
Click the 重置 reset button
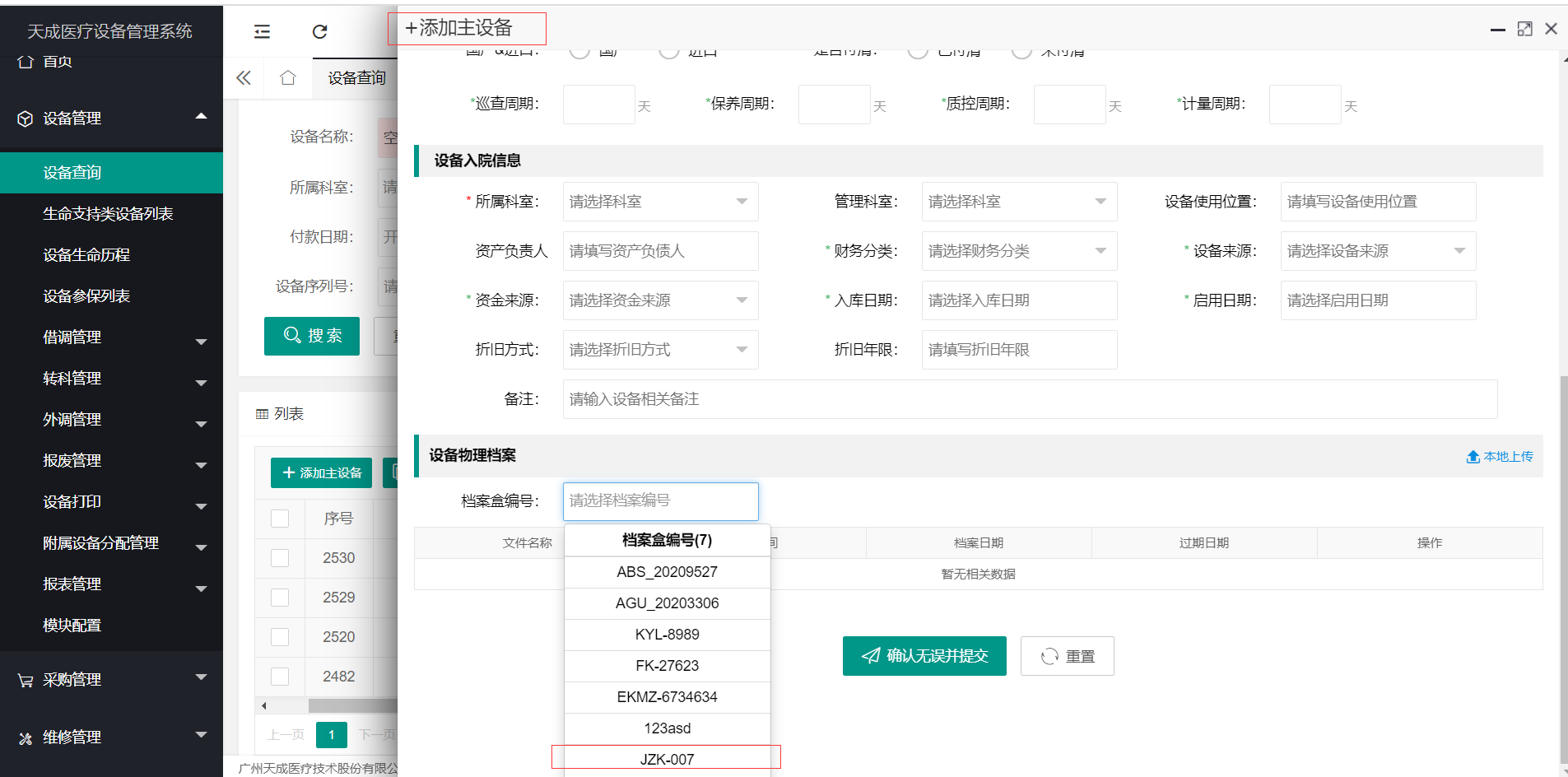pyautogui.click(x=1067, y=656)
